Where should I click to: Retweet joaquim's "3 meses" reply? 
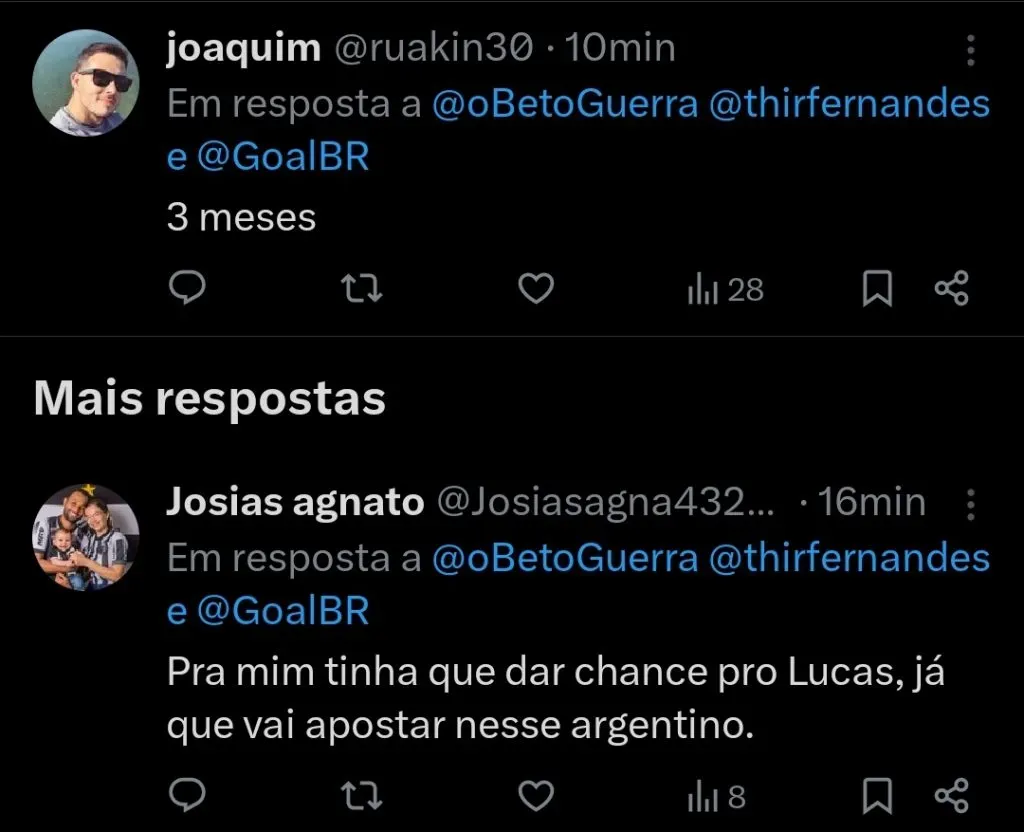(361, 289)
